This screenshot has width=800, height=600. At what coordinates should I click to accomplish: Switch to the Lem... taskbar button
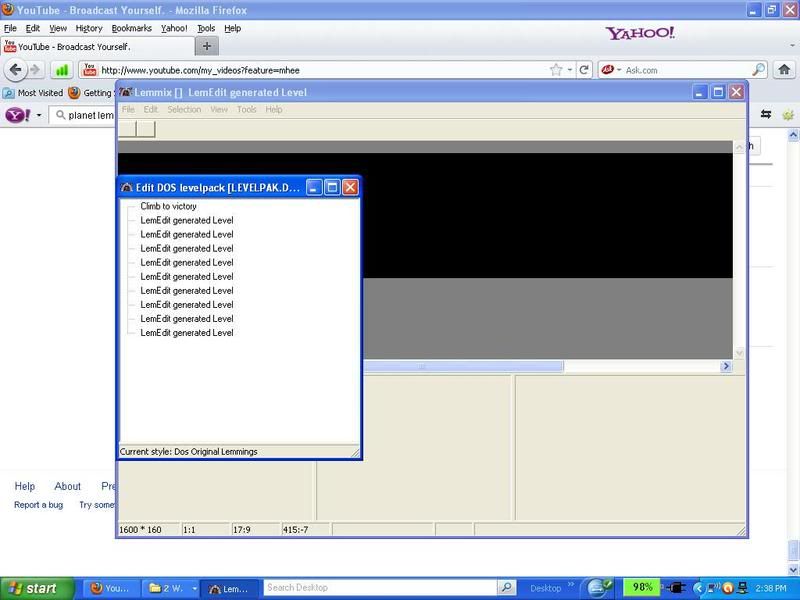230,588
